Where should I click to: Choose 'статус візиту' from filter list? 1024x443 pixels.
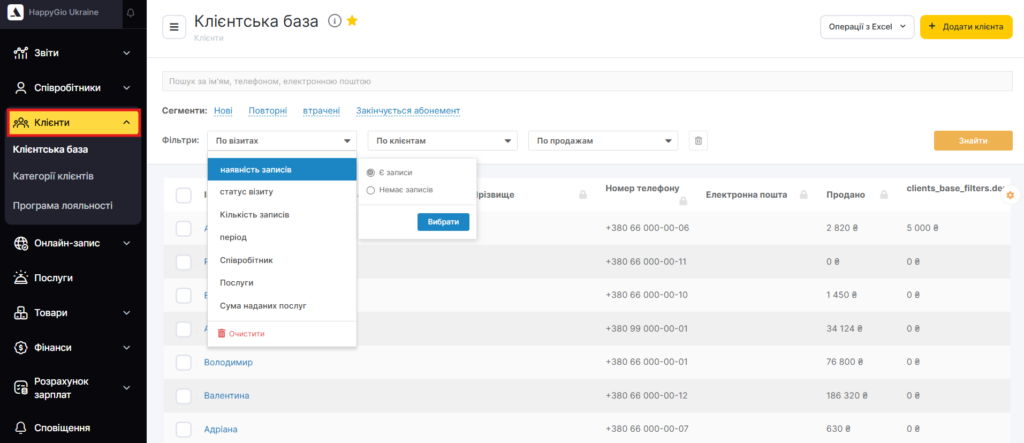247,191
